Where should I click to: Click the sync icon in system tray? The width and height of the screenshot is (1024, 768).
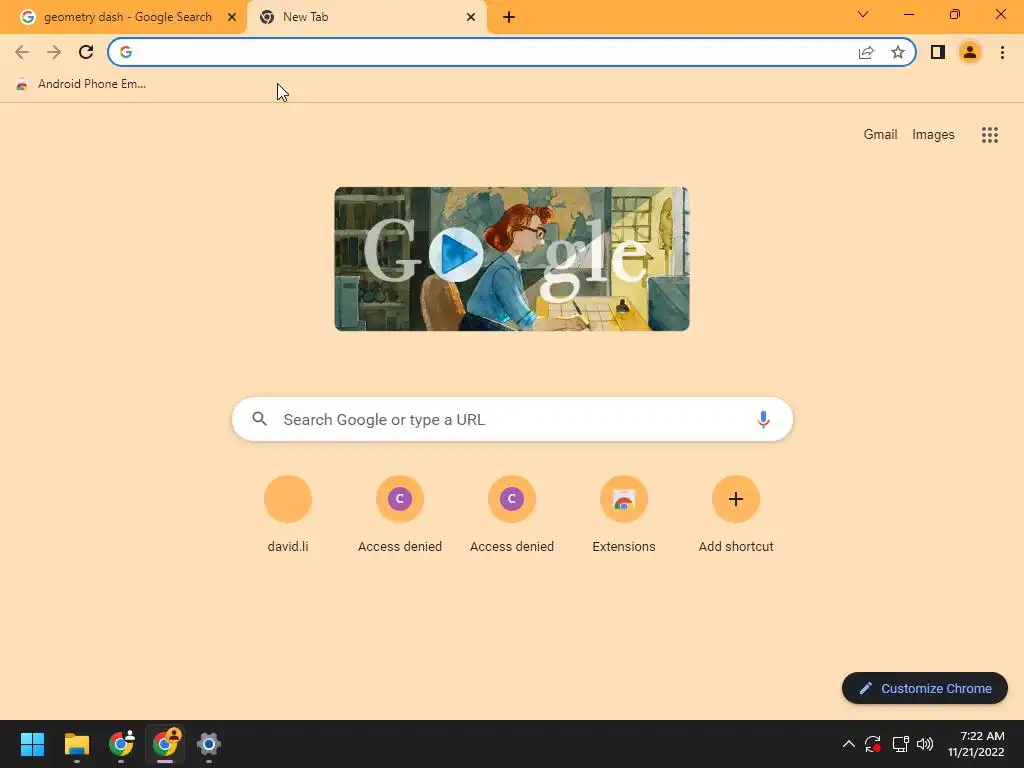(x=872, y=744)
